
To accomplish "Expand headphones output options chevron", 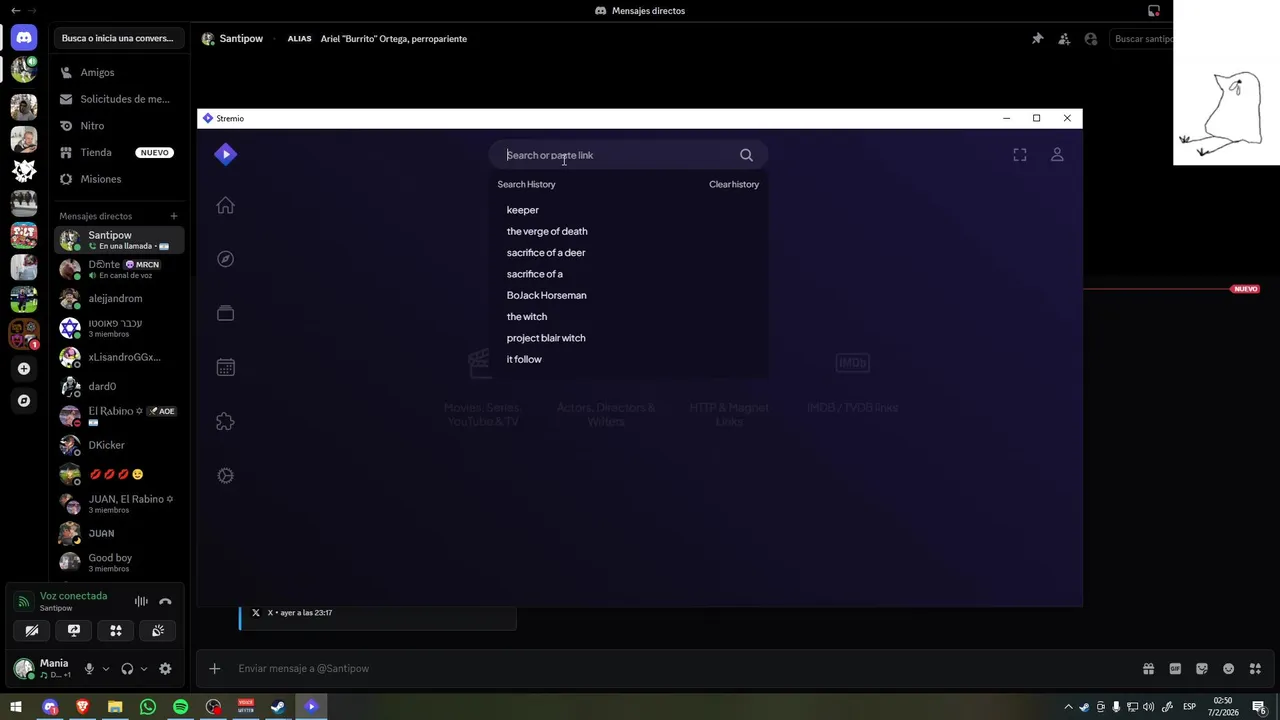I will point(144,669).
